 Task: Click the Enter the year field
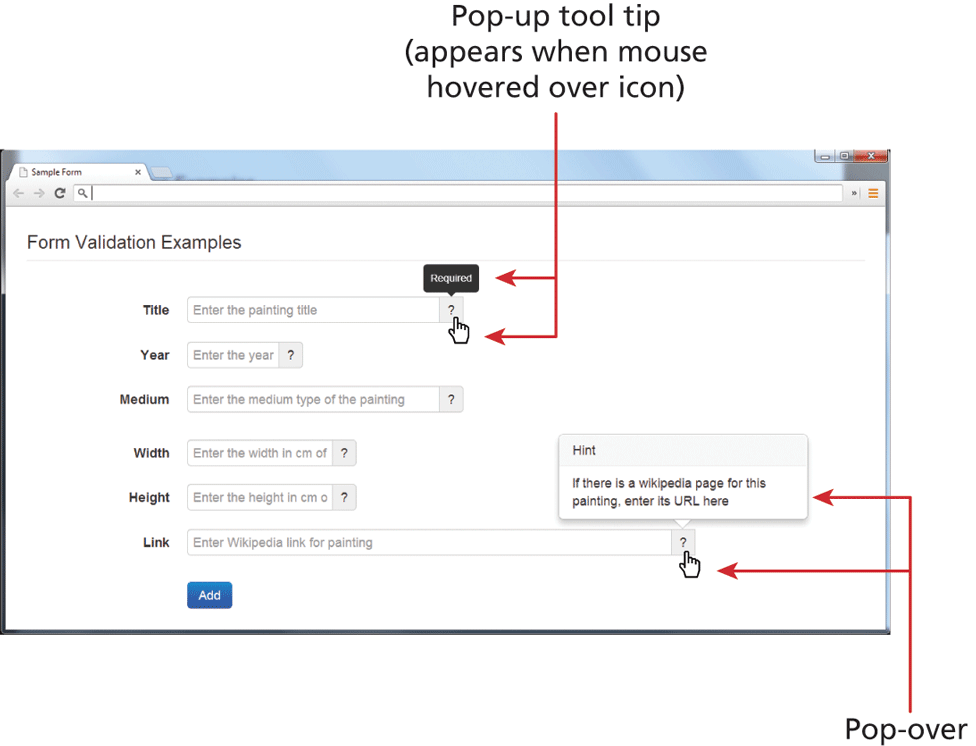pyautogui.click(x=232, y=355)
